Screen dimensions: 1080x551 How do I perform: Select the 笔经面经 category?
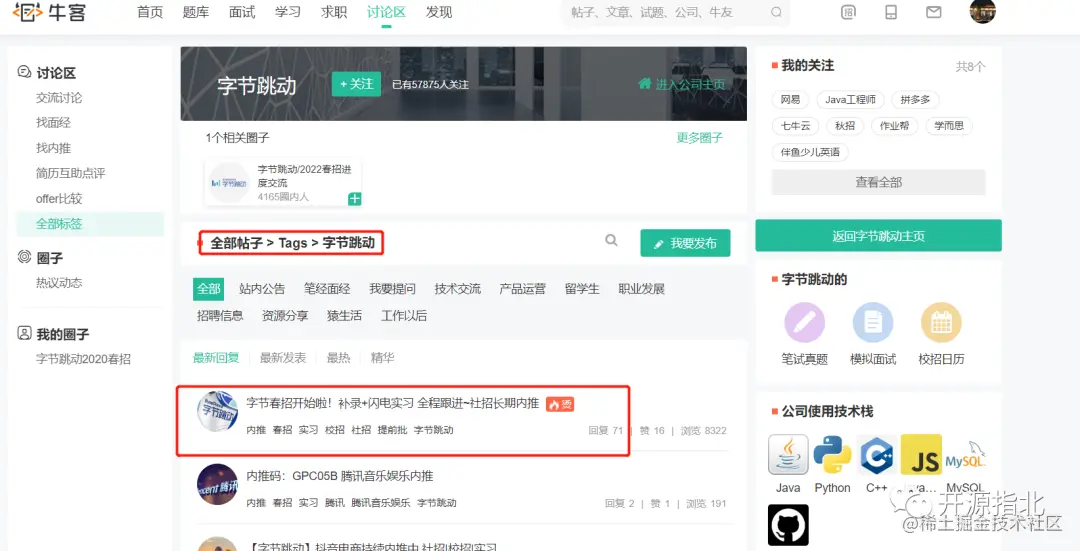pyautogui.click(x=327, y=289)
